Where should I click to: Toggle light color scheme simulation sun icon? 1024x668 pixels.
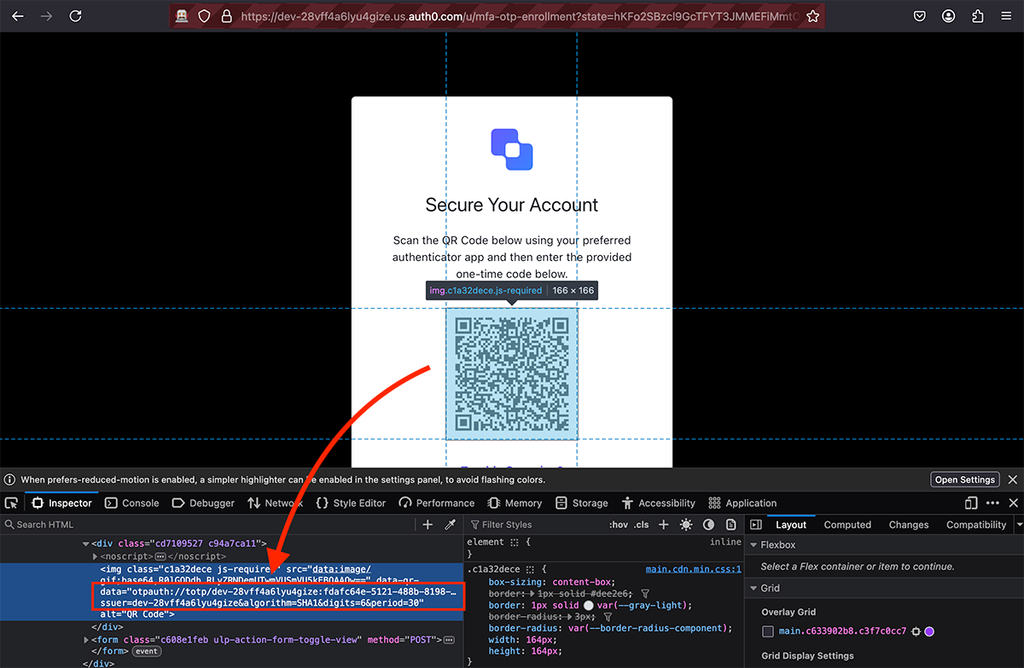pos(686,524)
